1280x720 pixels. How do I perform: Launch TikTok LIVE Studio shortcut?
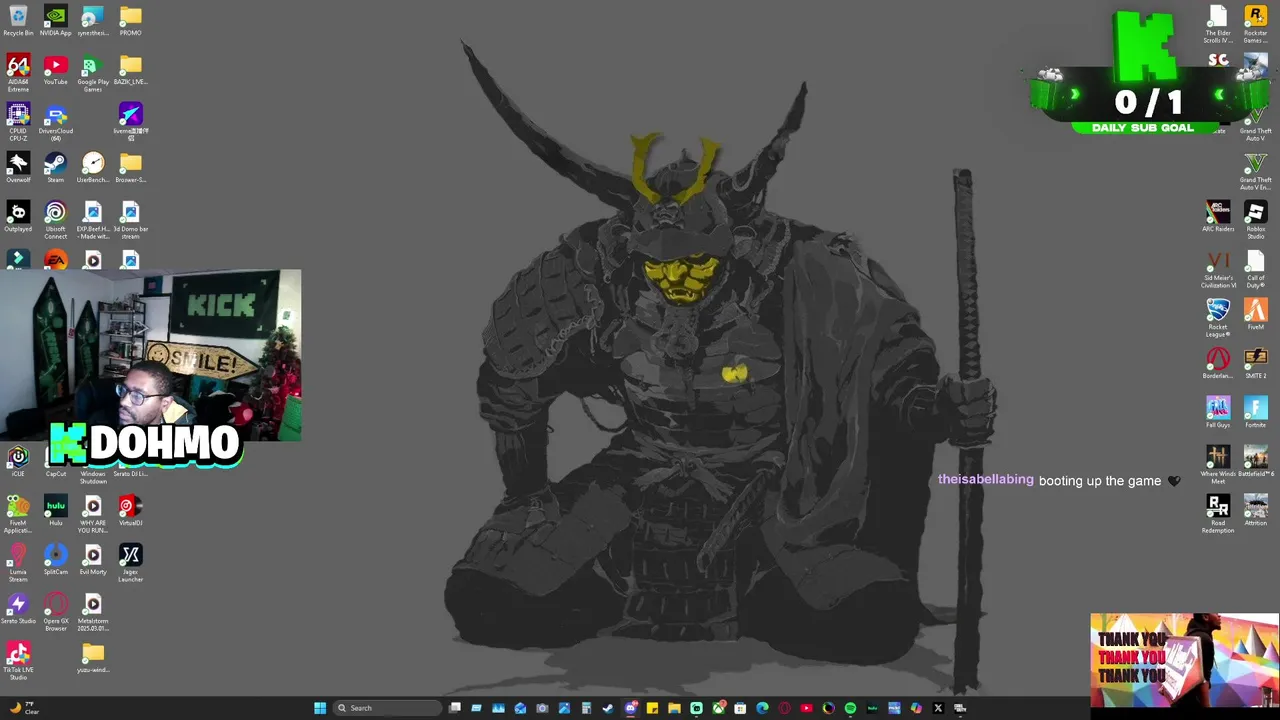[18, 661]
